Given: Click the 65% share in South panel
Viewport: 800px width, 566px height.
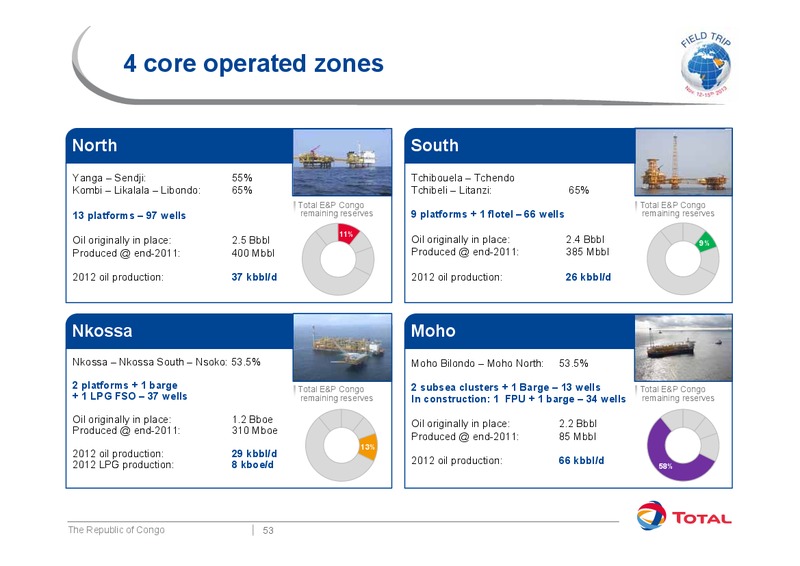Looking at the screenshot, I should [x=579, y=190].
